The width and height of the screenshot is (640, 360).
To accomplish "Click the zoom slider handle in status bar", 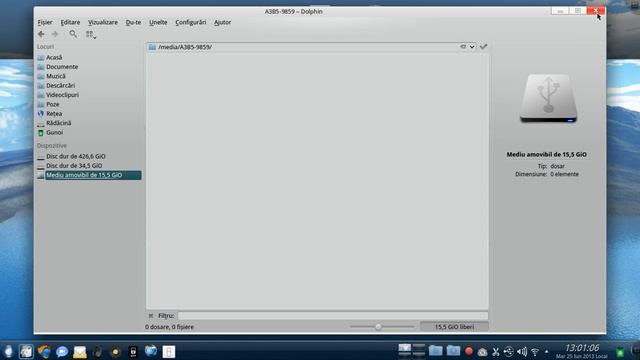I will (378, 327).
